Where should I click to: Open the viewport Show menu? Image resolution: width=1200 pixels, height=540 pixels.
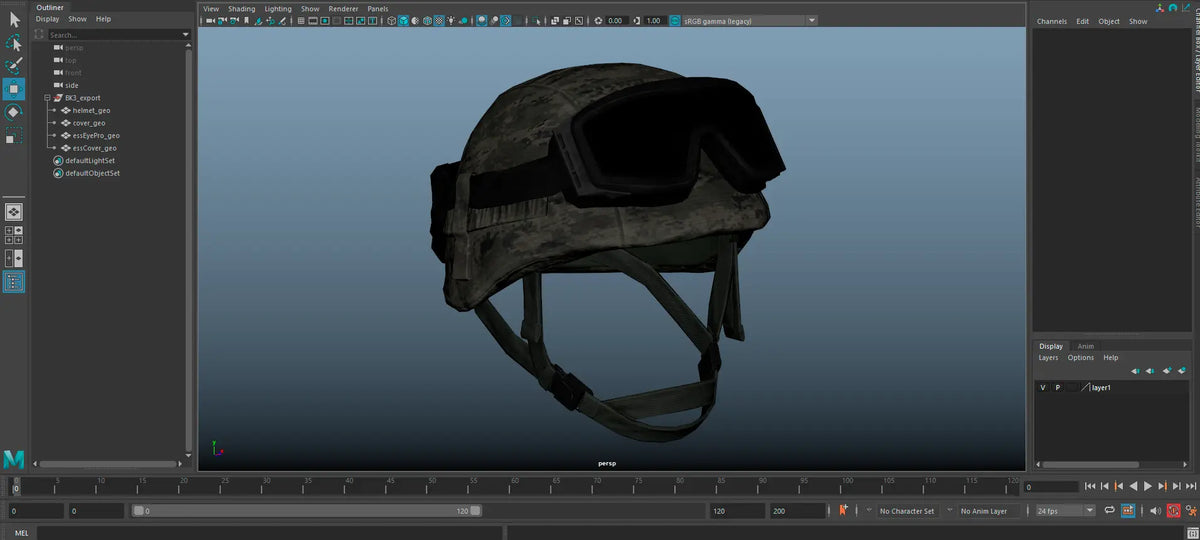(310, 8)
